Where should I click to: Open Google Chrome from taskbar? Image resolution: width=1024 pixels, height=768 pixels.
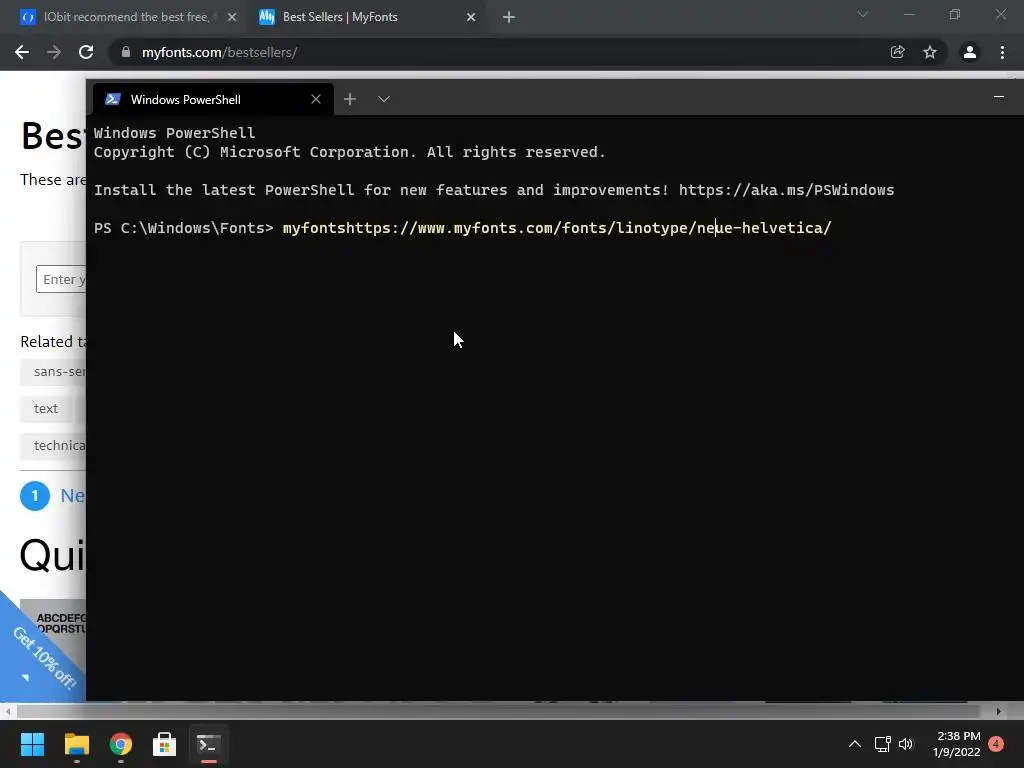click(x=120, y=744)
